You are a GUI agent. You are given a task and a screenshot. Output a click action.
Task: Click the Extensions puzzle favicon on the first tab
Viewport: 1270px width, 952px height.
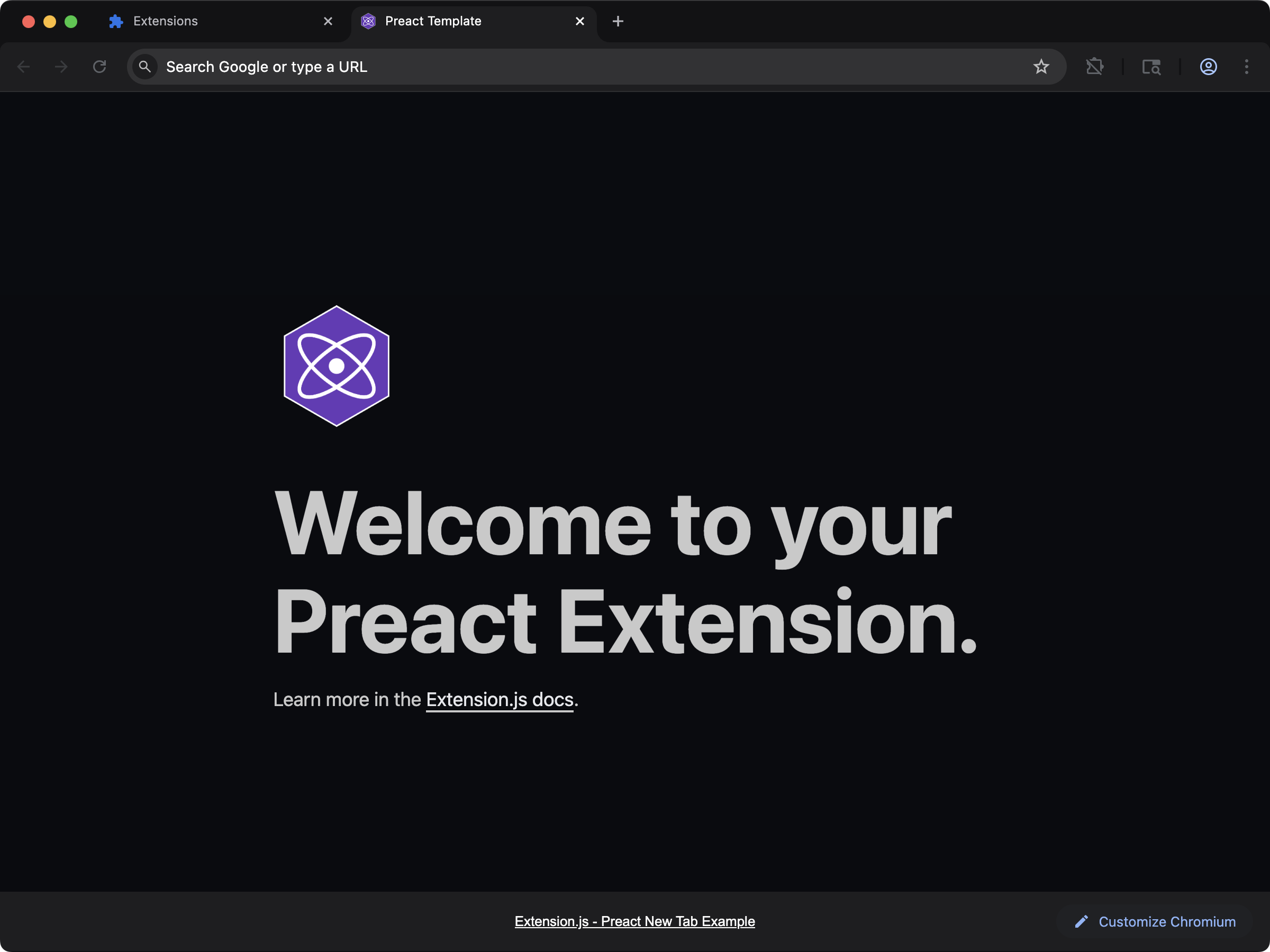click(115, 21)
